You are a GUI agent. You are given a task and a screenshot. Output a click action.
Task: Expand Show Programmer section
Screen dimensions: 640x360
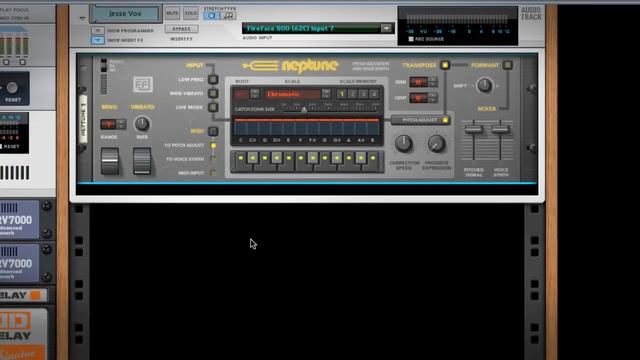[98, 31]
